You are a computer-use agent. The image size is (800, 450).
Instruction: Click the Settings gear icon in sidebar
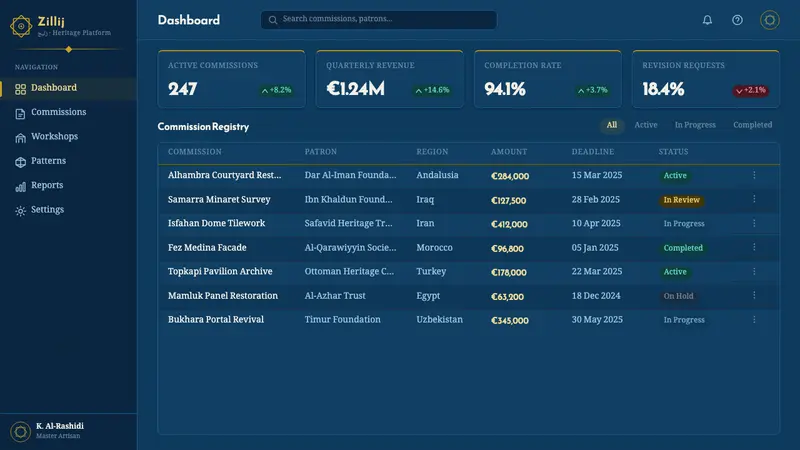coord(20,211)
